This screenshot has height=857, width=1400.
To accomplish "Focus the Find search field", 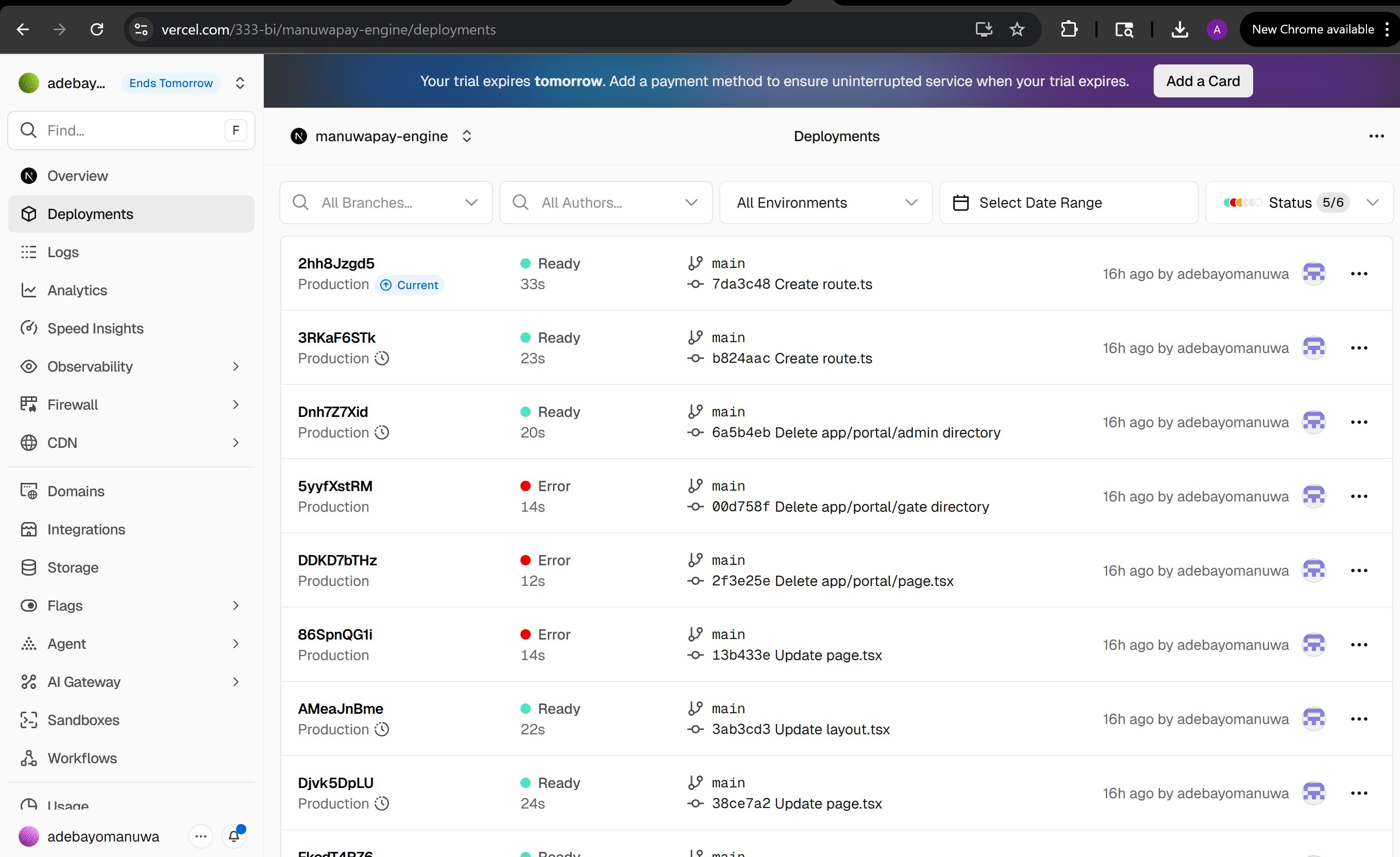I will [x=131, y=131].
